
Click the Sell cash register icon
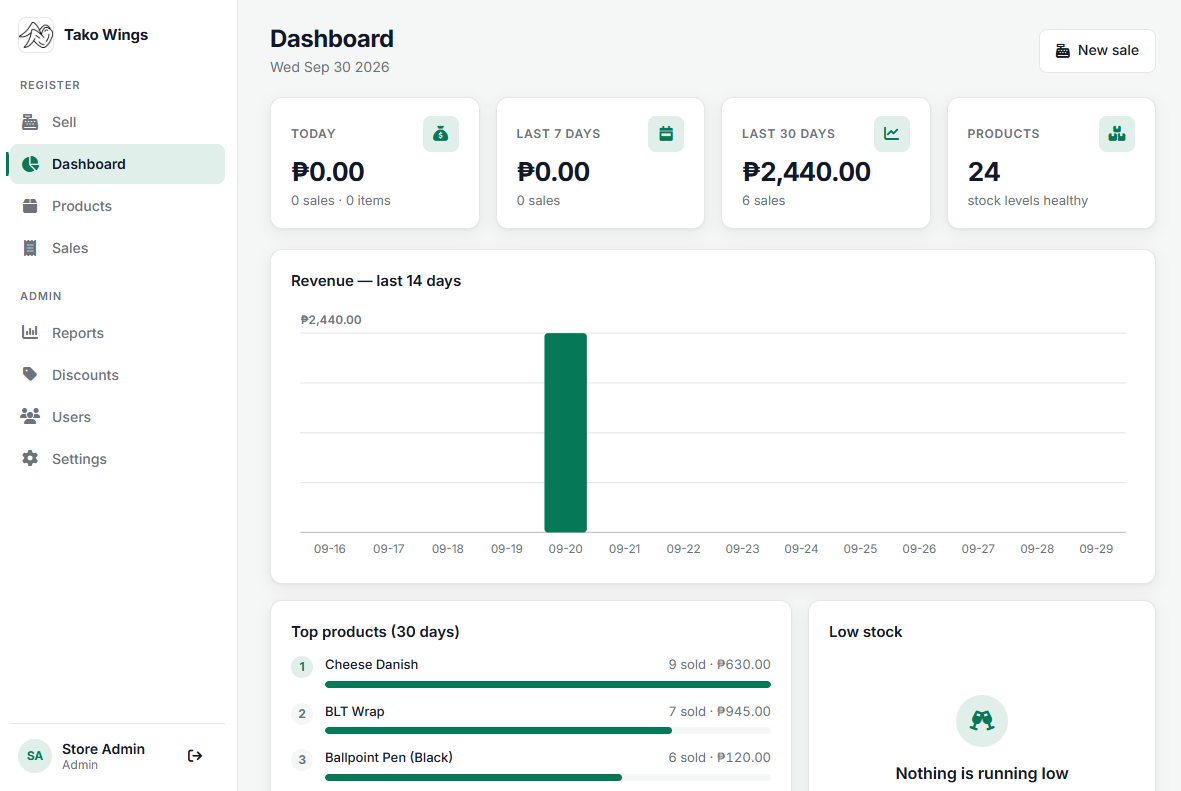click(x=30, y=122)
